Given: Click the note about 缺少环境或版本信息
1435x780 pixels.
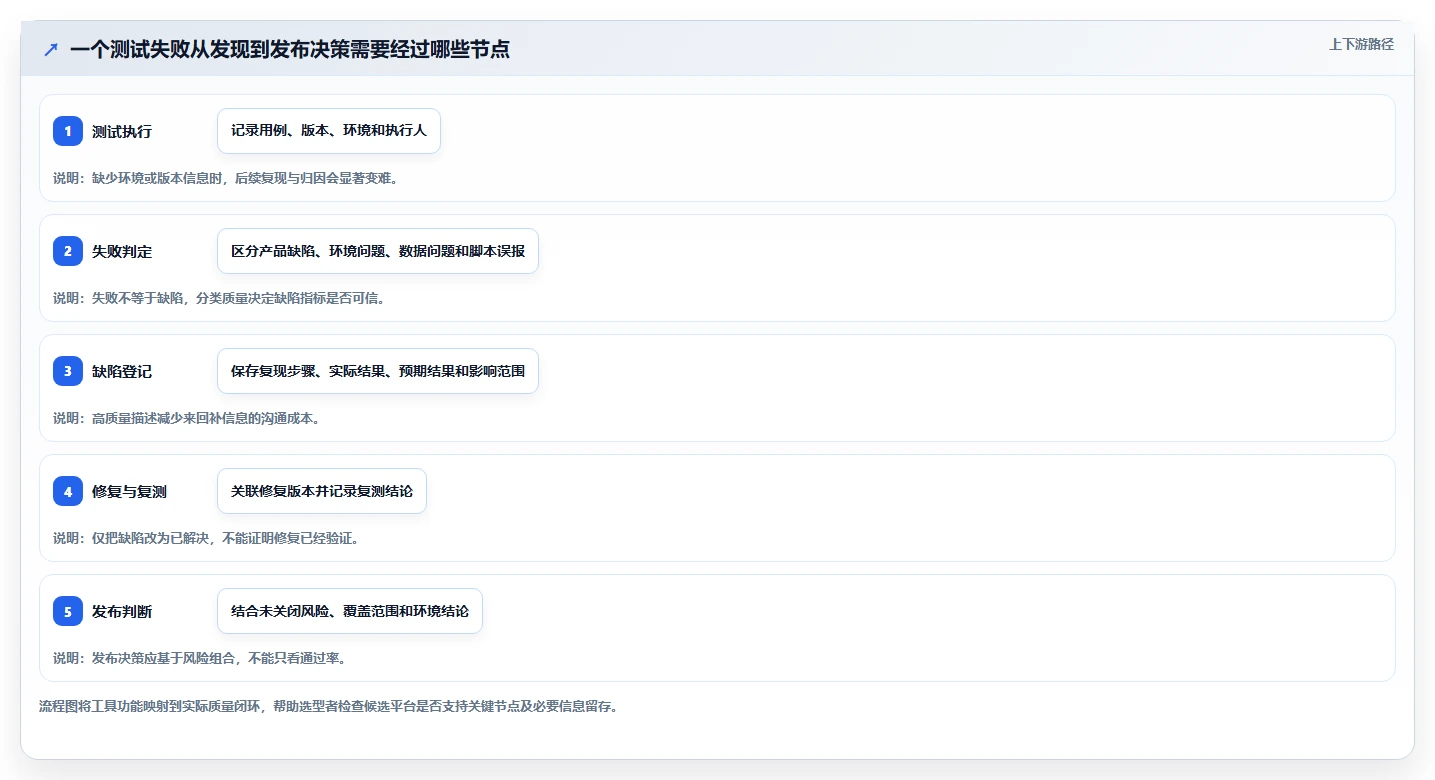Looking at the screenshot, I should (226, 178).
